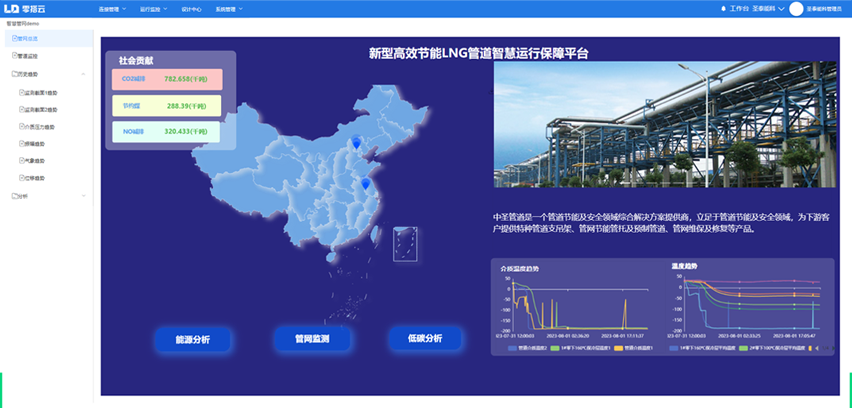Click the LNG pipeline facility photo

[x=661, y=127]
